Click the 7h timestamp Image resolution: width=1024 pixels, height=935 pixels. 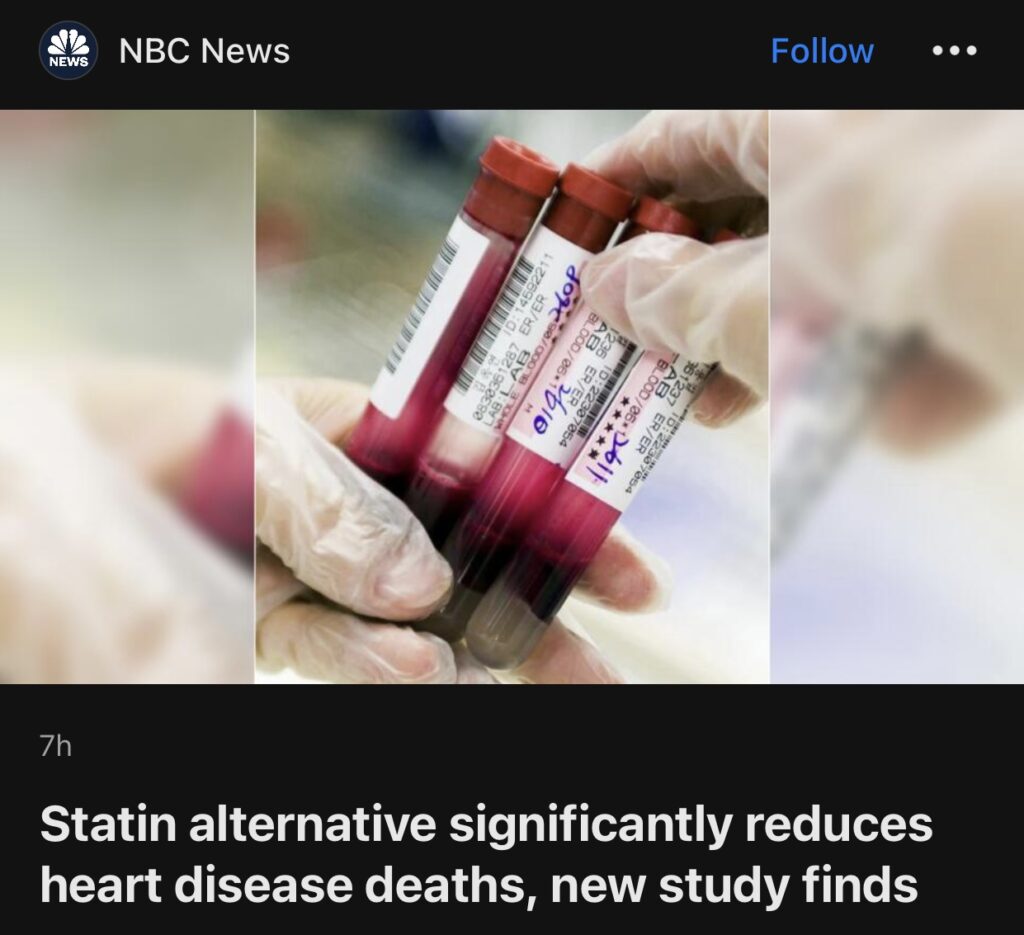56,746
